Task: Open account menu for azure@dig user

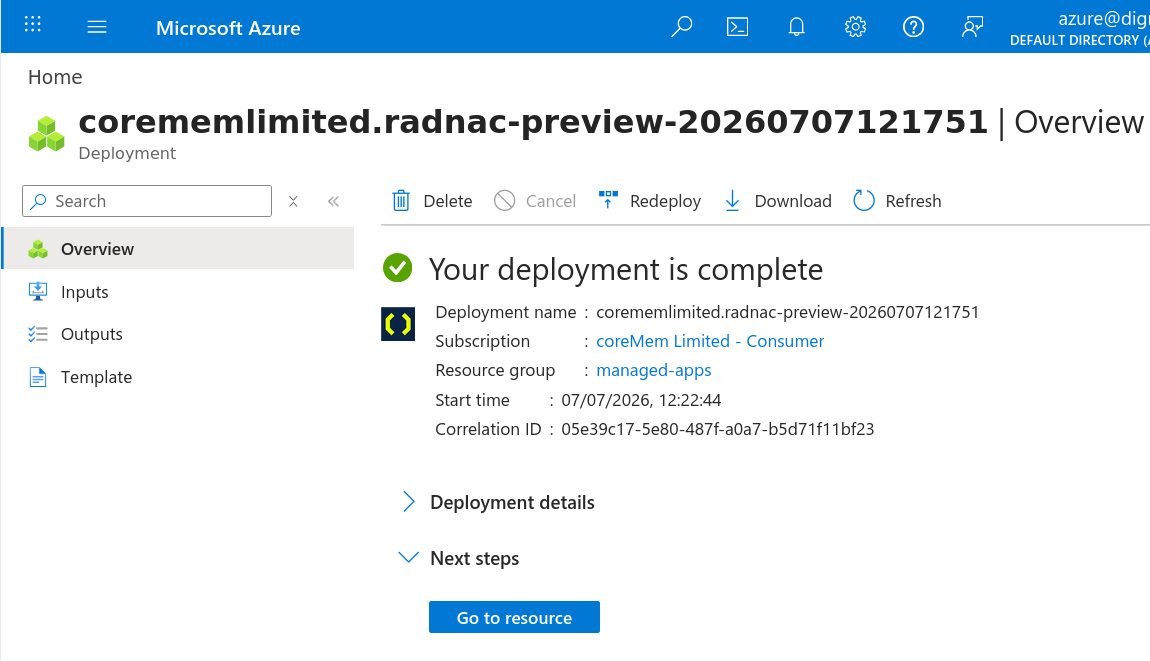Action: (x=1080, y=28)
